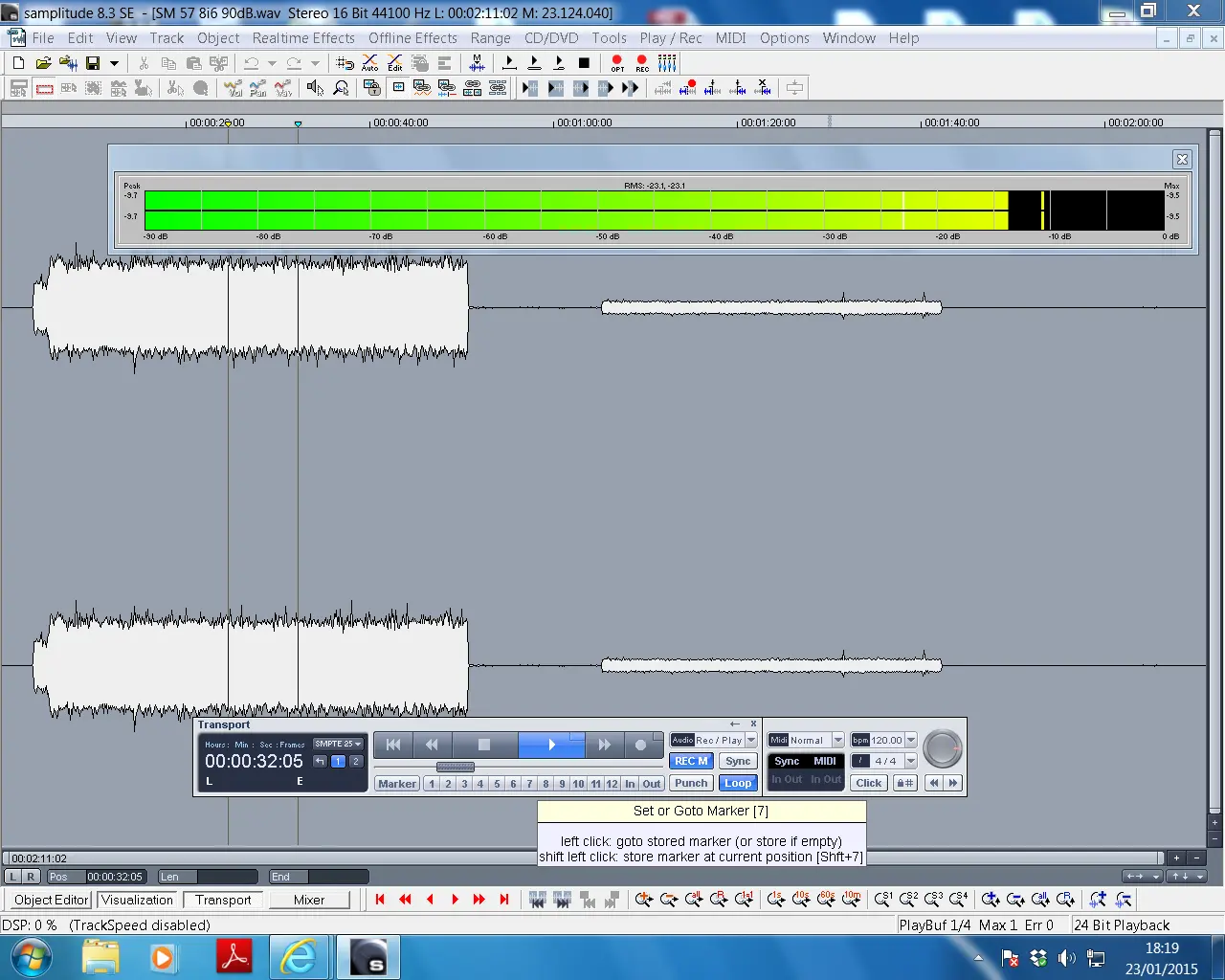Click the zoom 10s preset icon

click(x=801, y=900)
